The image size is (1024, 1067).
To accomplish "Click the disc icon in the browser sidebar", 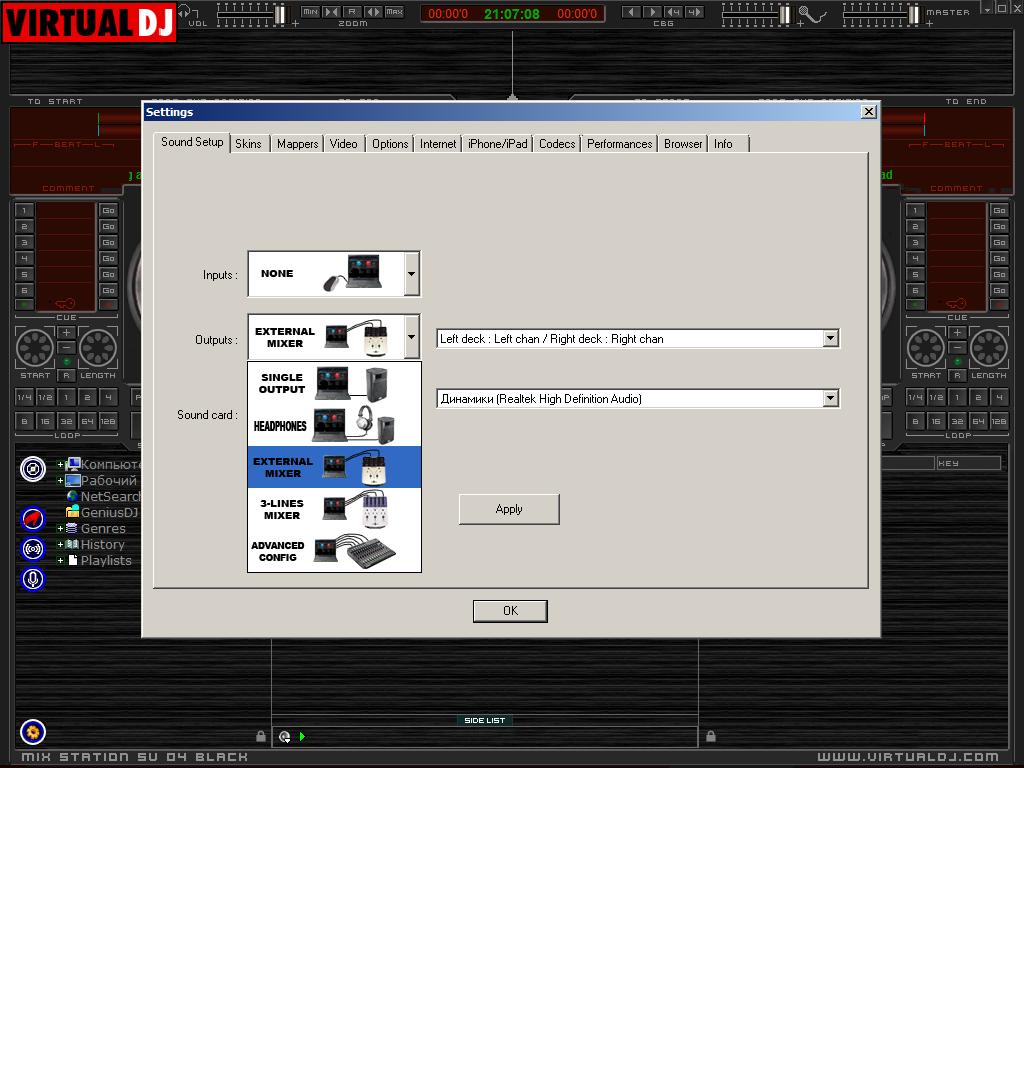I will coord(33,469).
